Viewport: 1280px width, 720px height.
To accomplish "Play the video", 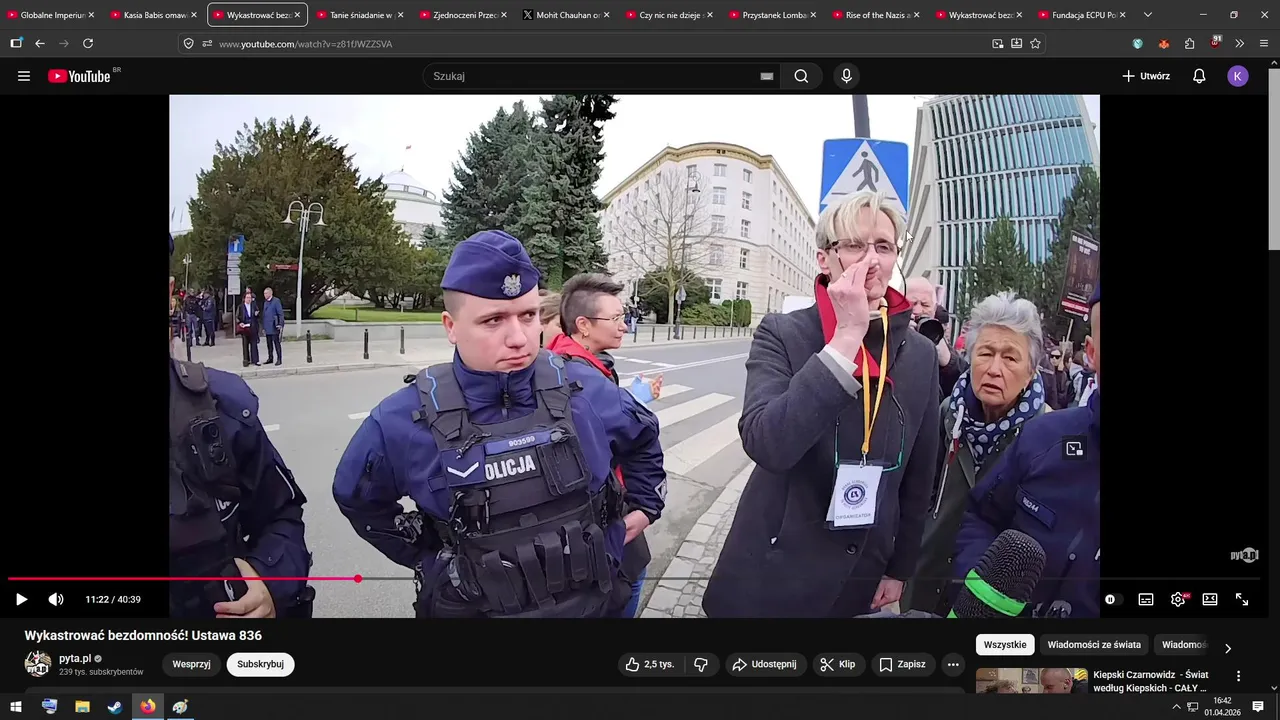I will click(21, 600).
